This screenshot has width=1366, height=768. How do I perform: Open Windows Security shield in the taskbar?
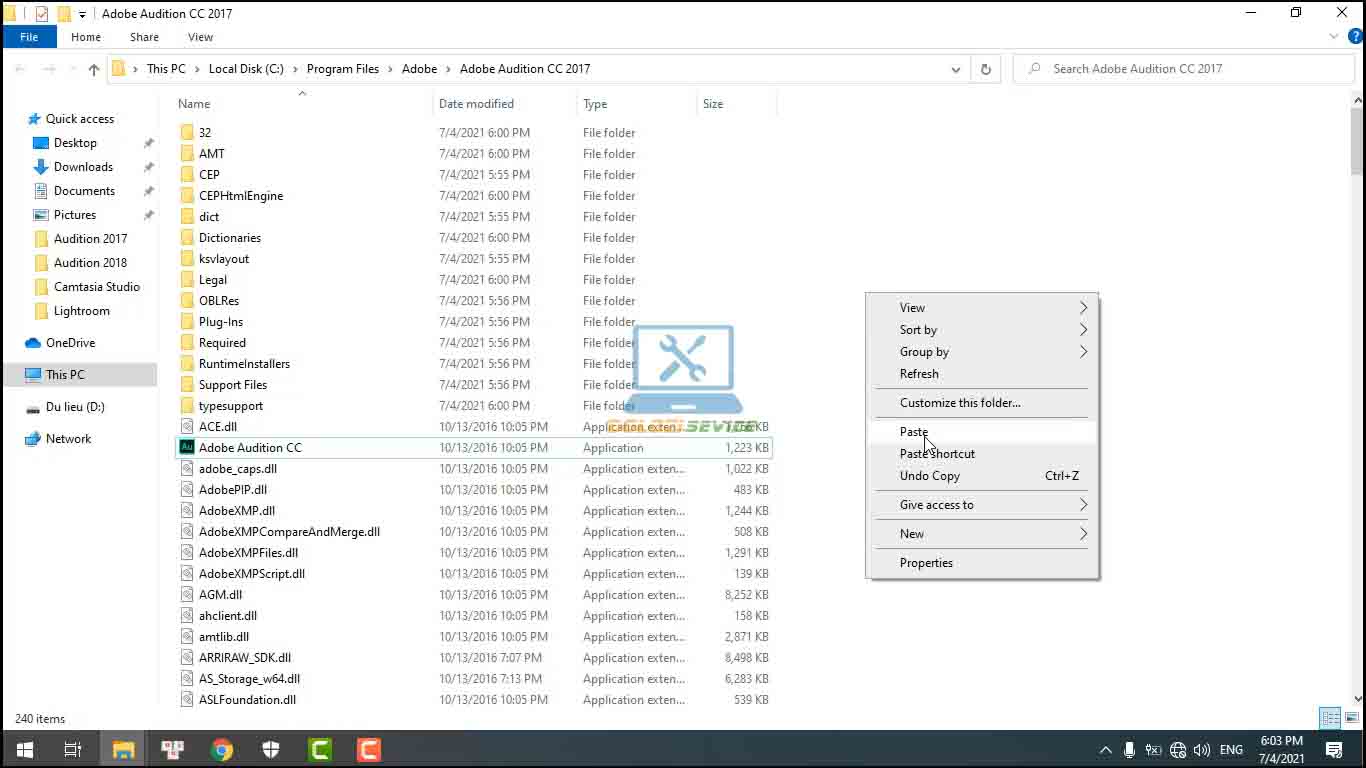[x=271, y=750]
